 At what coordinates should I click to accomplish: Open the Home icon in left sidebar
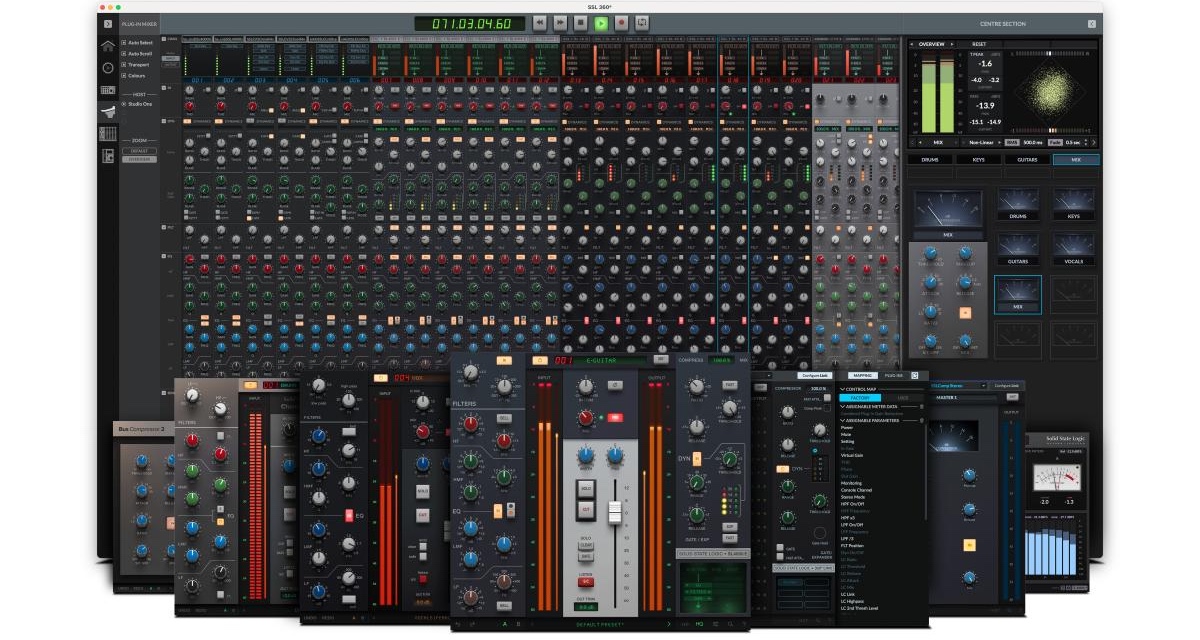tap(108, 46)
